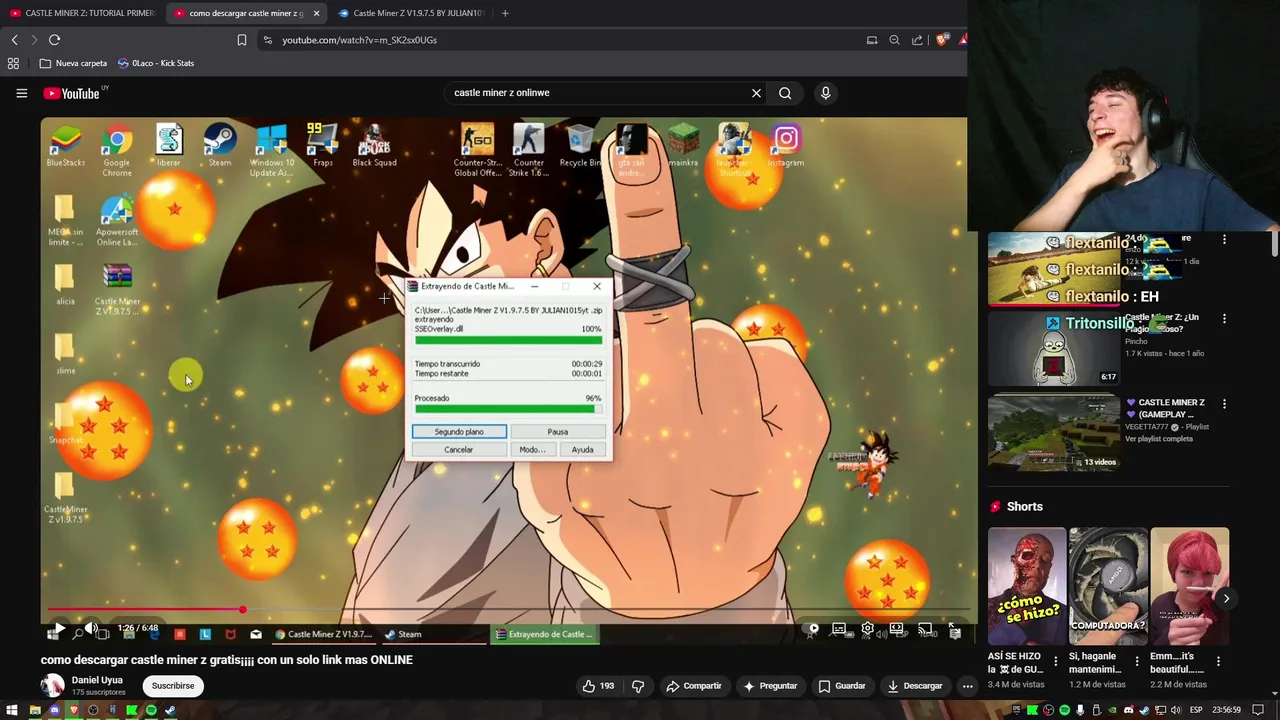This screenshot has width=1280, height=720.
Task: Open Daniel Uyua channel avatar
Action: [52, 685]
